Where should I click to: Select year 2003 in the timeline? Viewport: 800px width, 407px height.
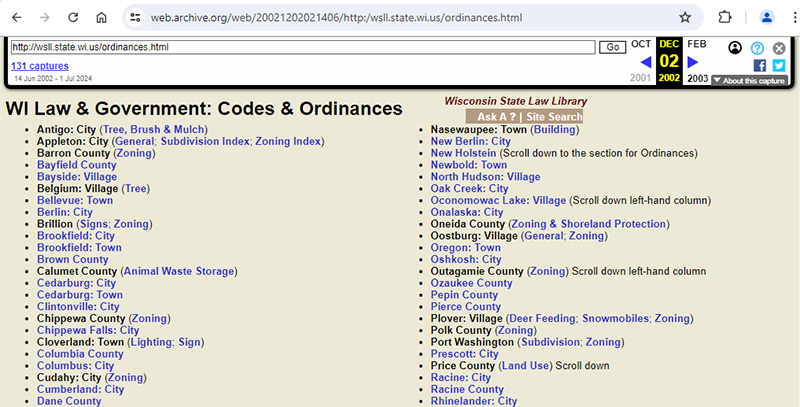[697, 79]
